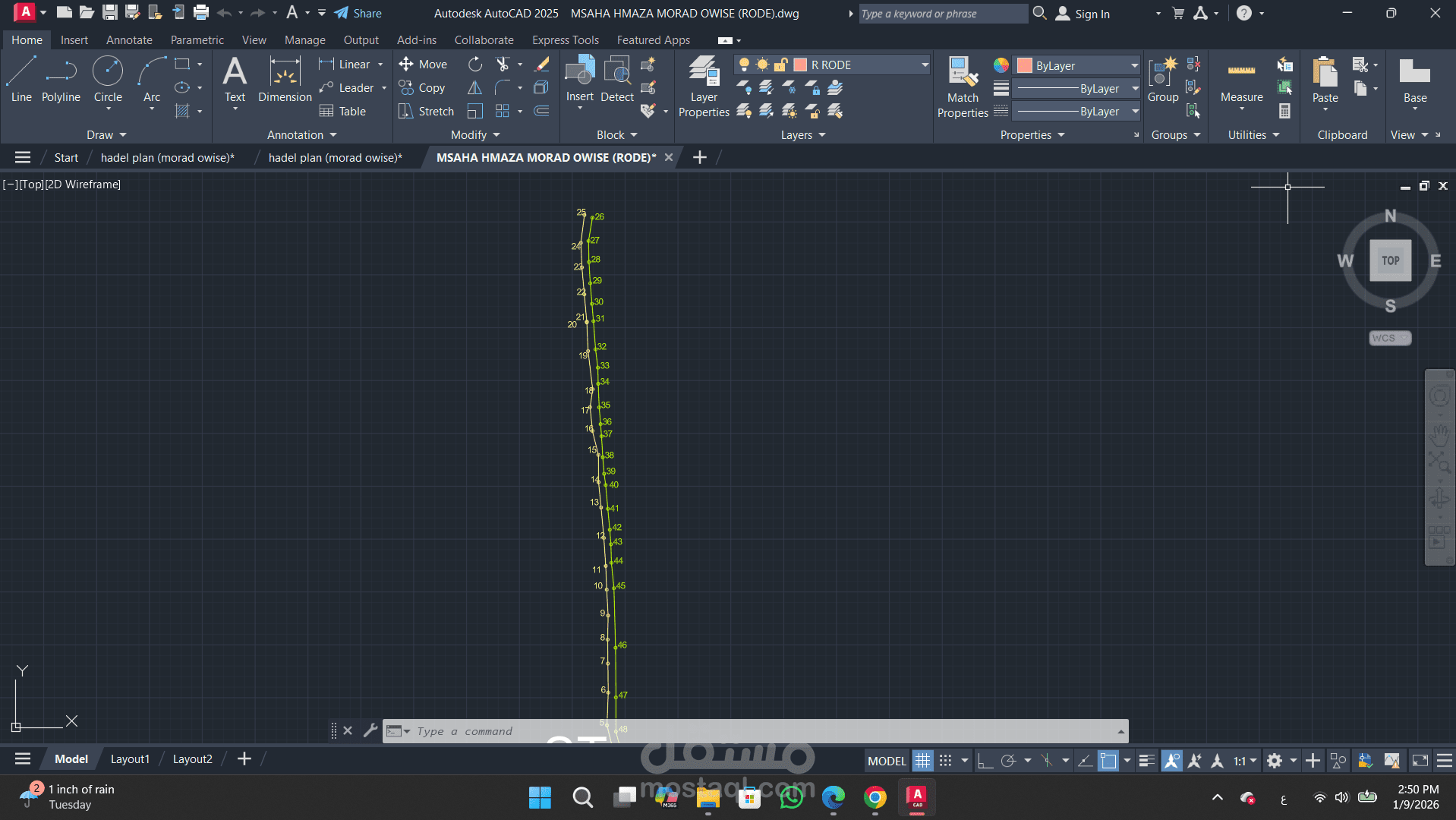Use the Move command

tap(423, 65)
